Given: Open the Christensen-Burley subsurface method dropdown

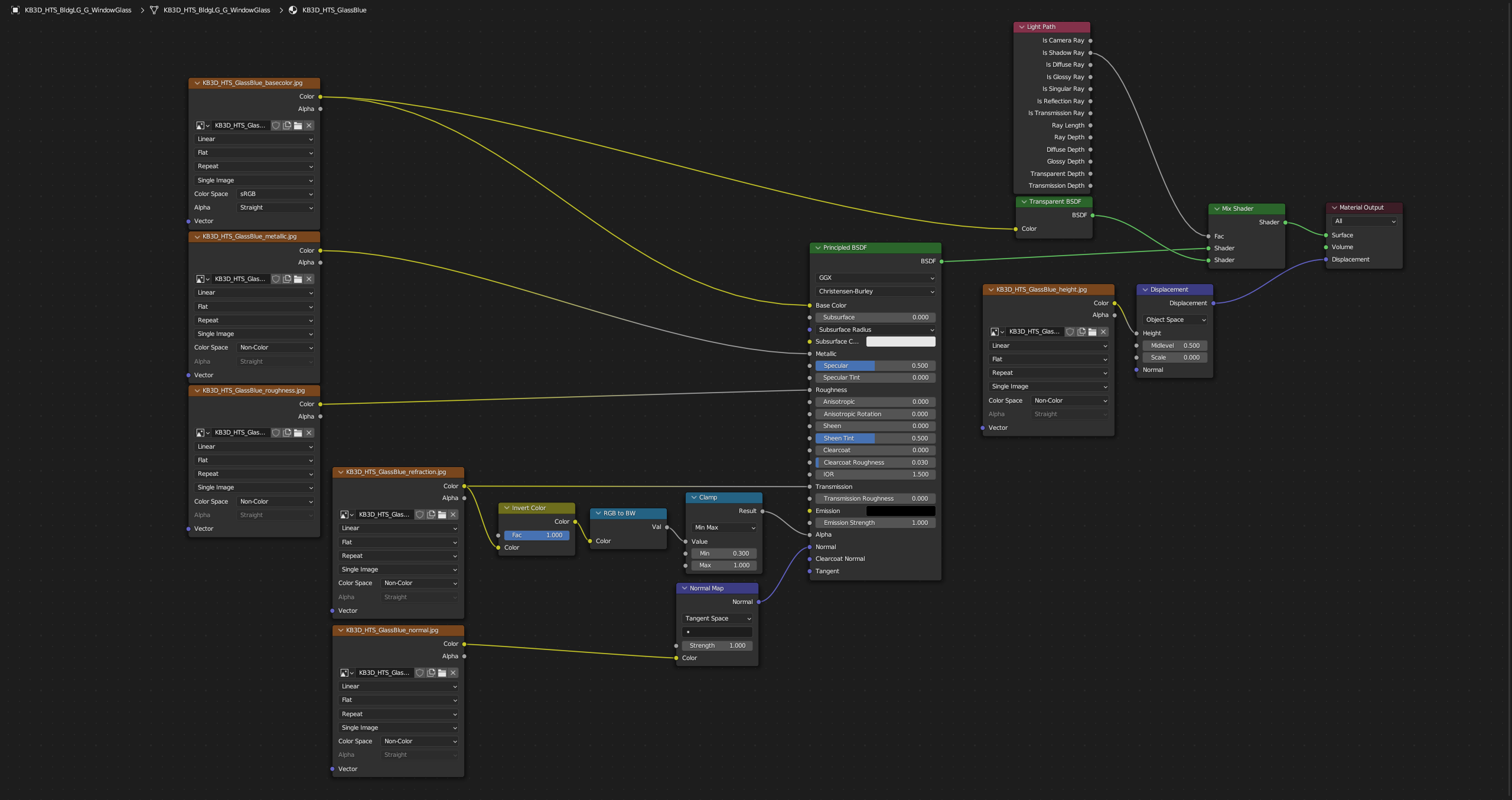Looking at the screenshot, I should (875, 291).
